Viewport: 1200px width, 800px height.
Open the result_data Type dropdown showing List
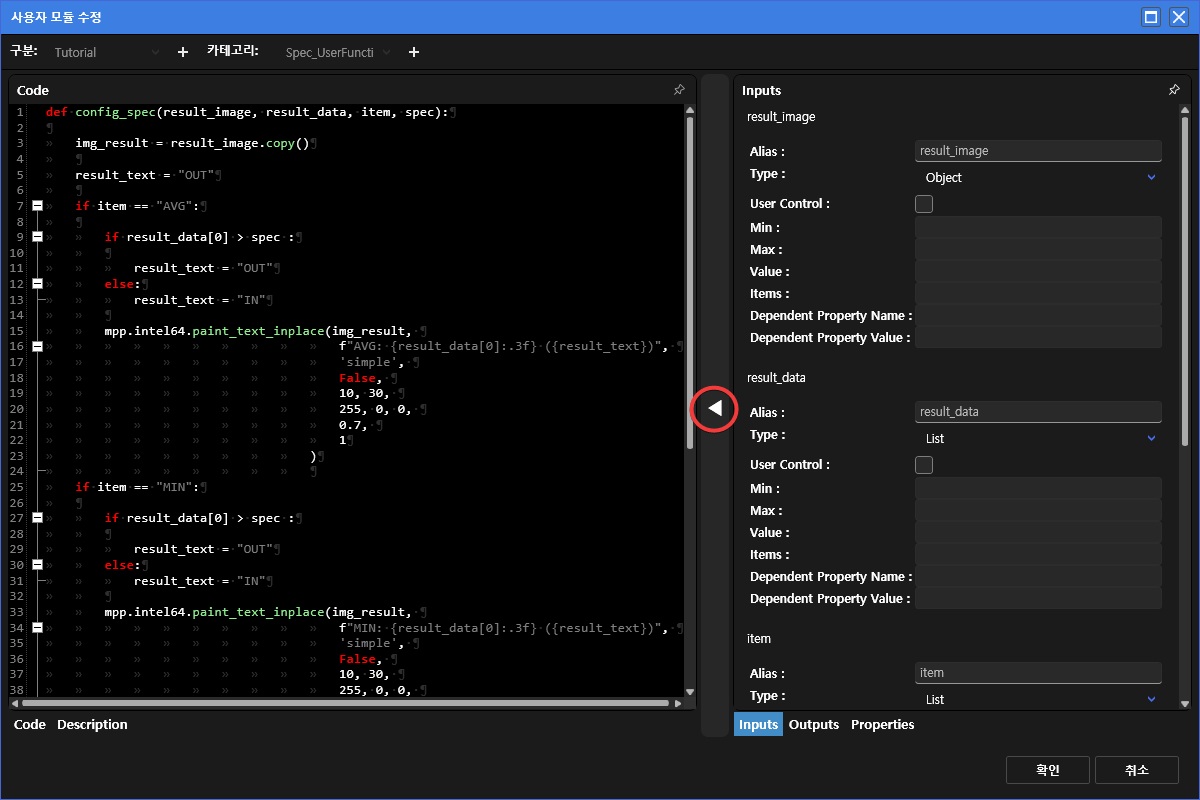pyautogui.click(x=1038, y=438)
